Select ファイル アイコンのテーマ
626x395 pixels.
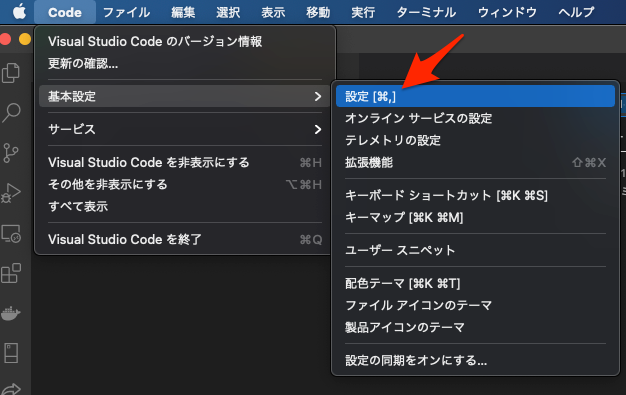[x=475, y=306]
